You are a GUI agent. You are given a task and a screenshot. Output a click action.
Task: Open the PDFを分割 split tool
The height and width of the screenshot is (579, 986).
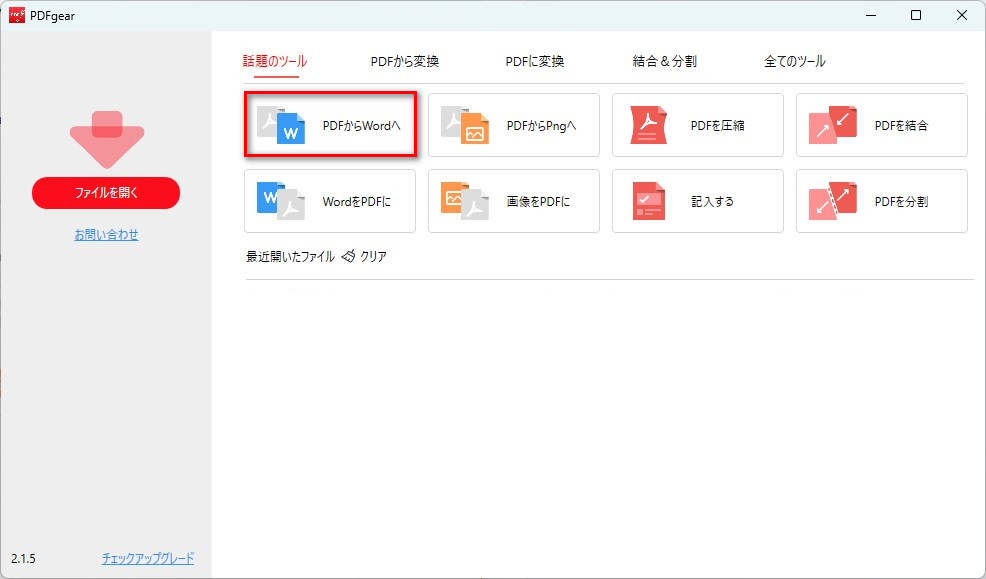(881, 200)
